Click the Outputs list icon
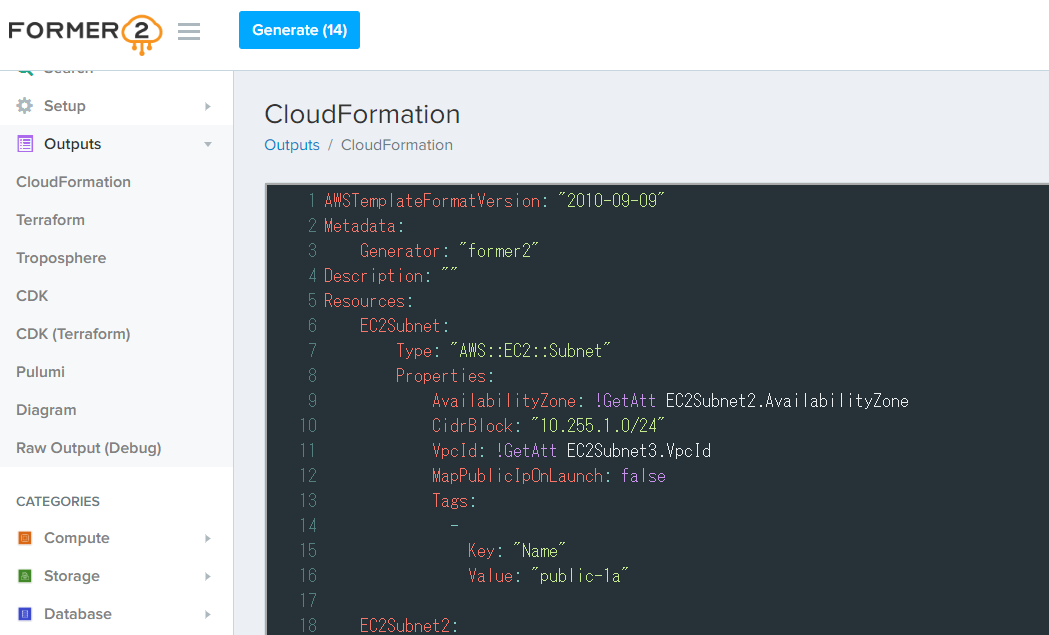Image resolution: width=1049 pixels, height=635 pixels. click(x=25, y=144)
